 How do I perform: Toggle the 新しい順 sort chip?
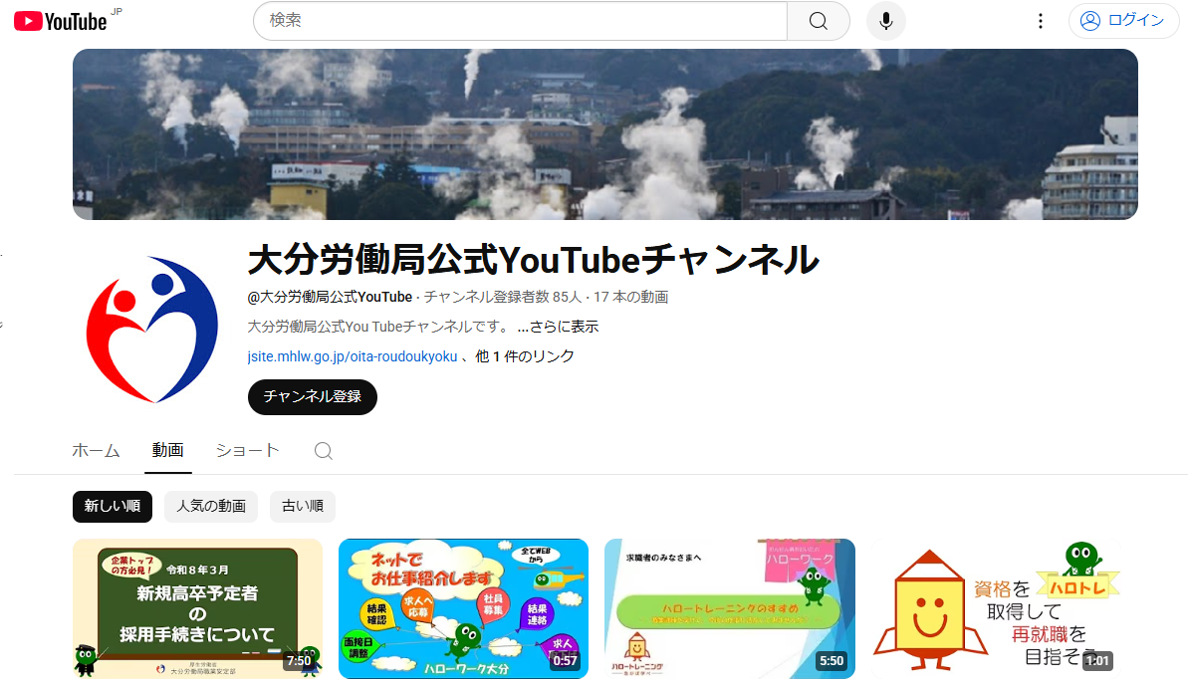click(x=112, y=507)
